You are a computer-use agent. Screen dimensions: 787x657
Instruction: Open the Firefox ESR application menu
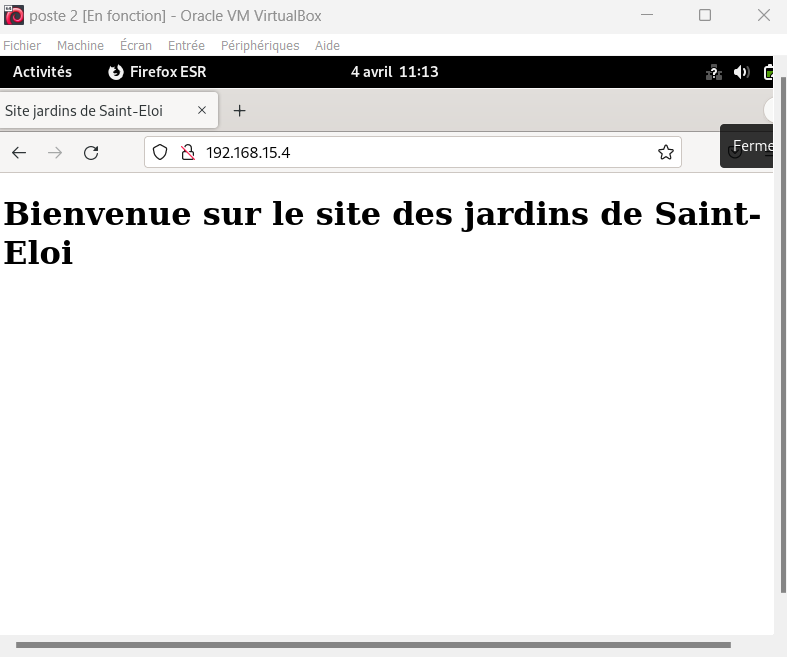(157, 72)
